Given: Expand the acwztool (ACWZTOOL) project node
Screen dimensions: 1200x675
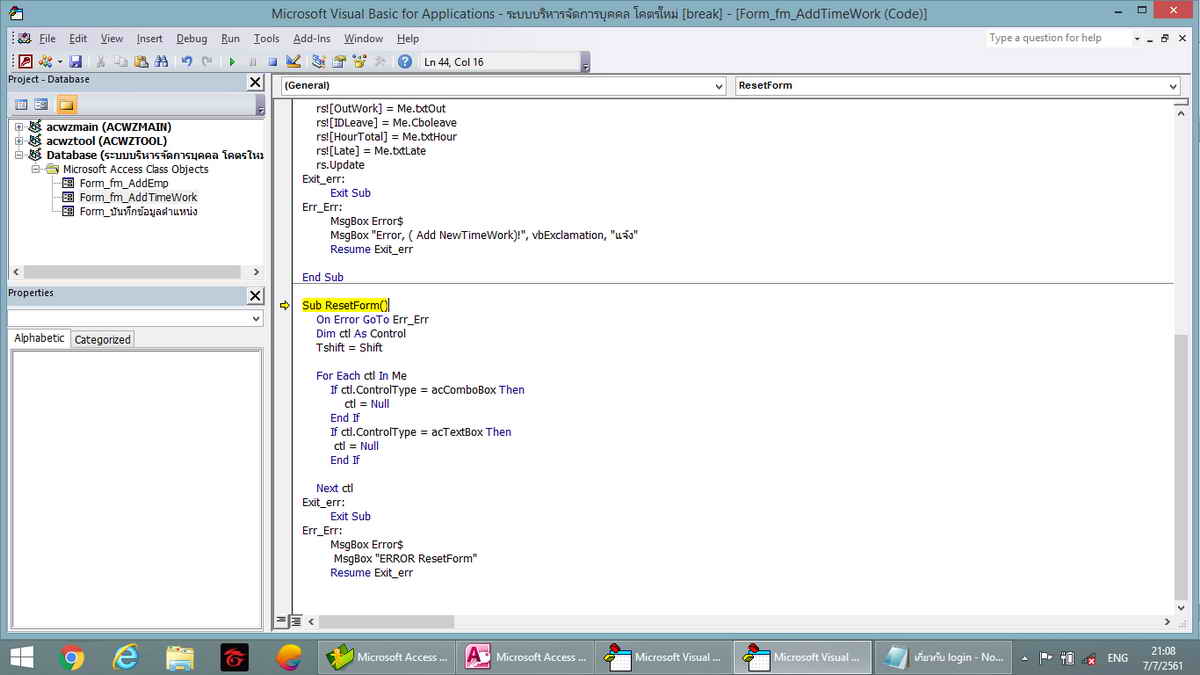Looking at the screenshot, I should pyautogui.click(x=18, y=141).
